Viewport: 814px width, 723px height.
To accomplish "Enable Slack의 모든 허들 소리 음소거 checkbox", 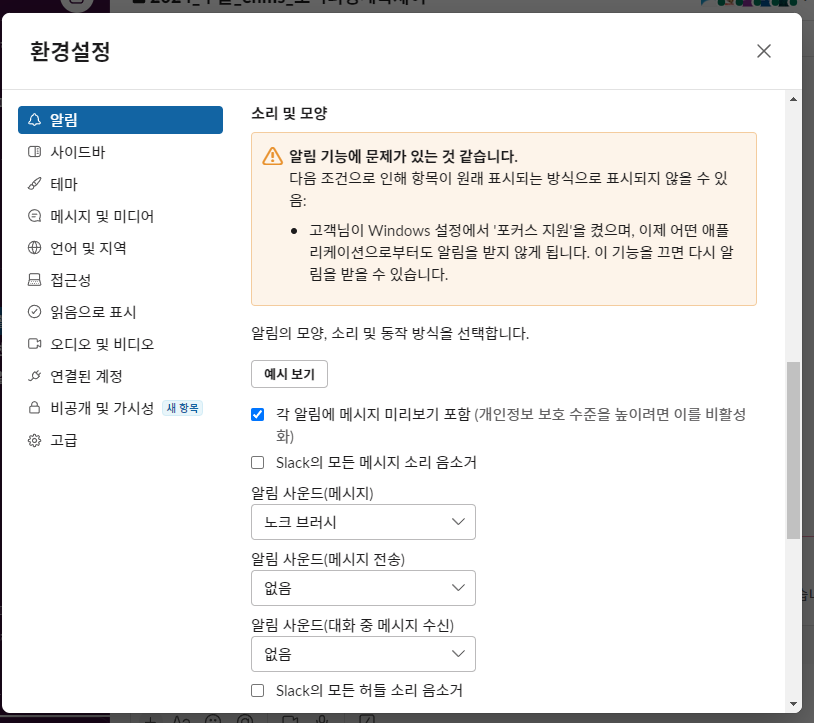I will click(257, 690).
